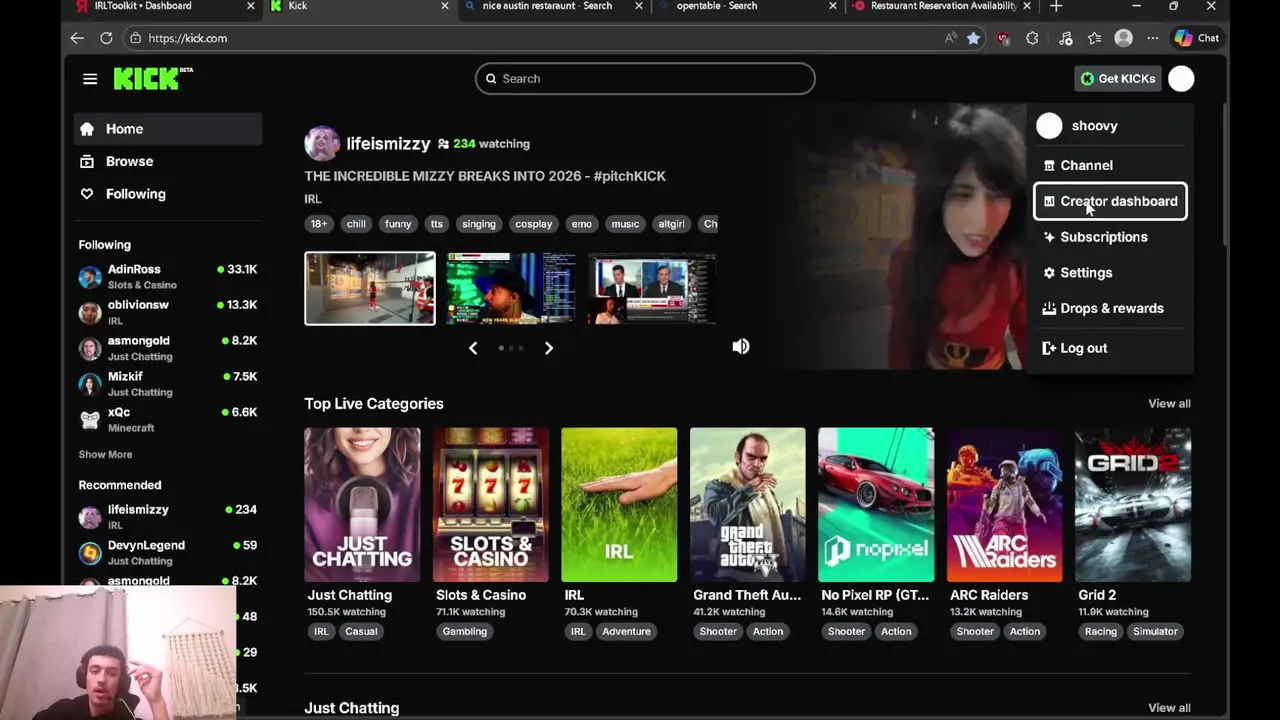Open lifeismizzy in the Recommended list
The width and height of the screenshot is (1280, 720).
[168, 517]
